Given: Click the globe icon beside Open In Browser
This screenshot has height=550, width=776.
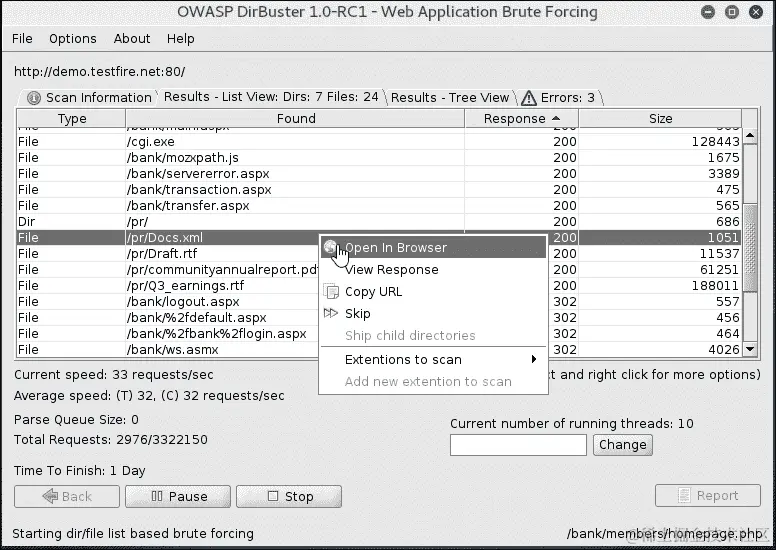Looking at the screenshot, I should coord(330,247).
